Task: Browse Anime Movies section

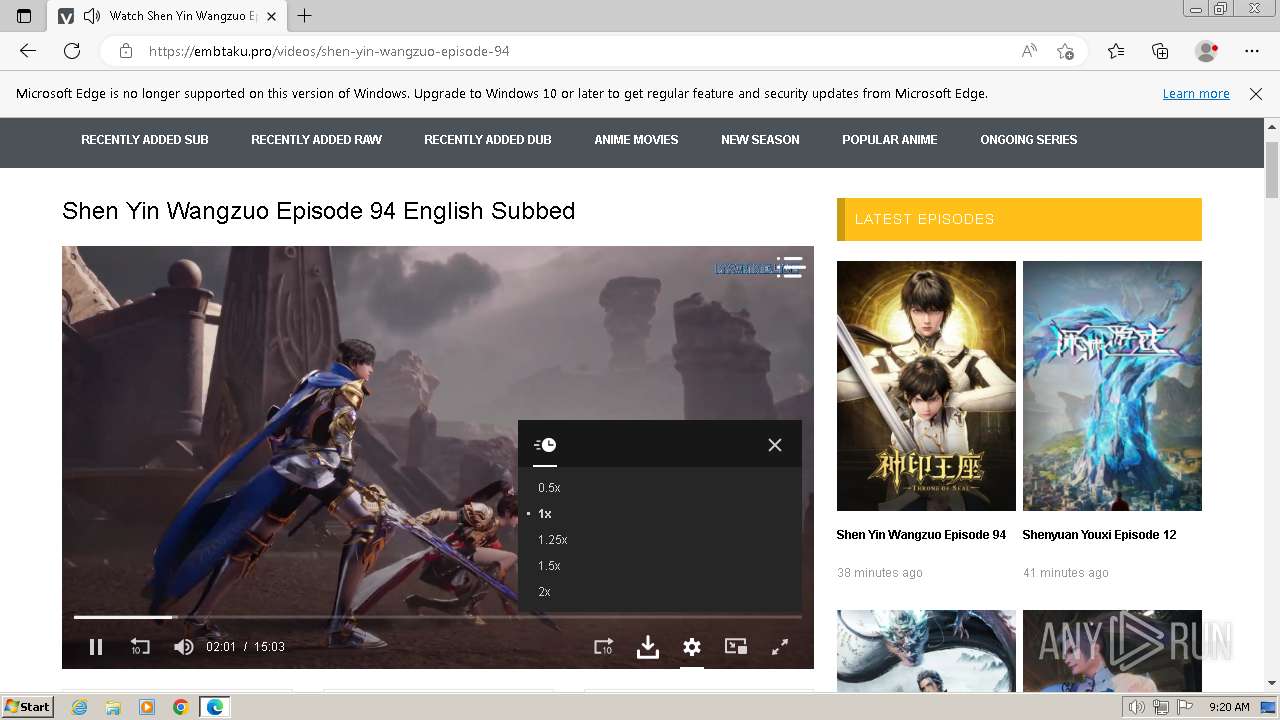Action: (636, 140)
